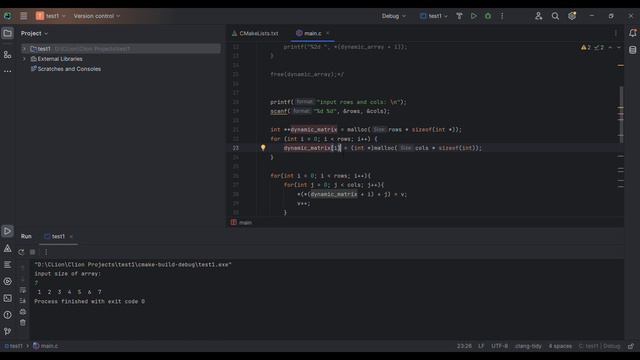Run test1 with the green play icon
The width and height of the screenshot is (640, 360).
pos(473,16)
